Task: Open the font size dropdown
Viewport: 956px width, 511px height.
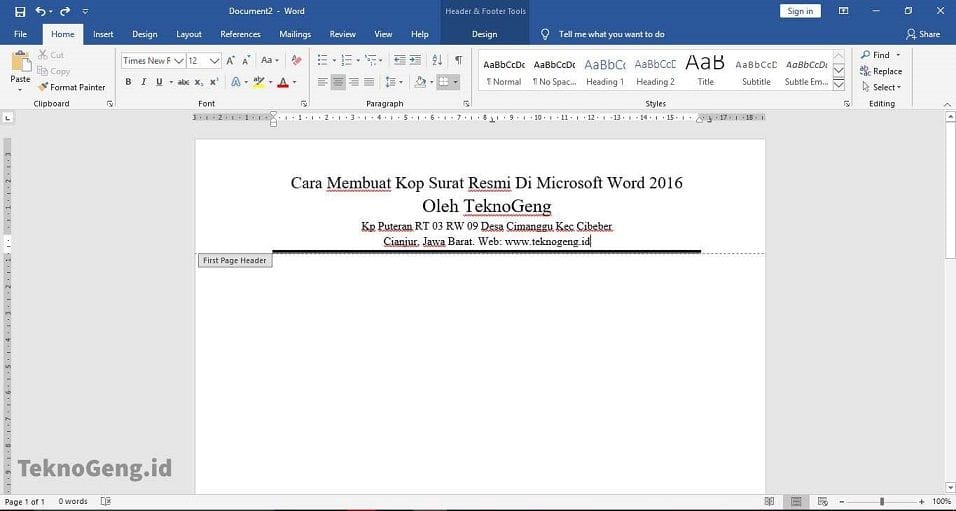Action: click(x=215, y=60)
